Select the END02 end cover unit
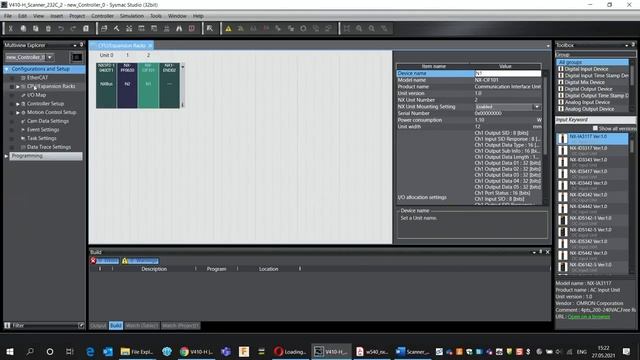The height and width of the screenshot is (360, 640). coord(169,85)
